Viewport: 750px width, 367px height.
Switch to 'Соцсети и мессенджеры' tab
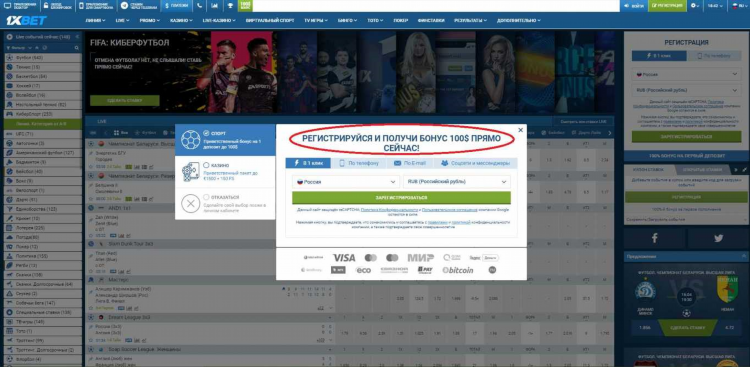[x=475, y=163]
